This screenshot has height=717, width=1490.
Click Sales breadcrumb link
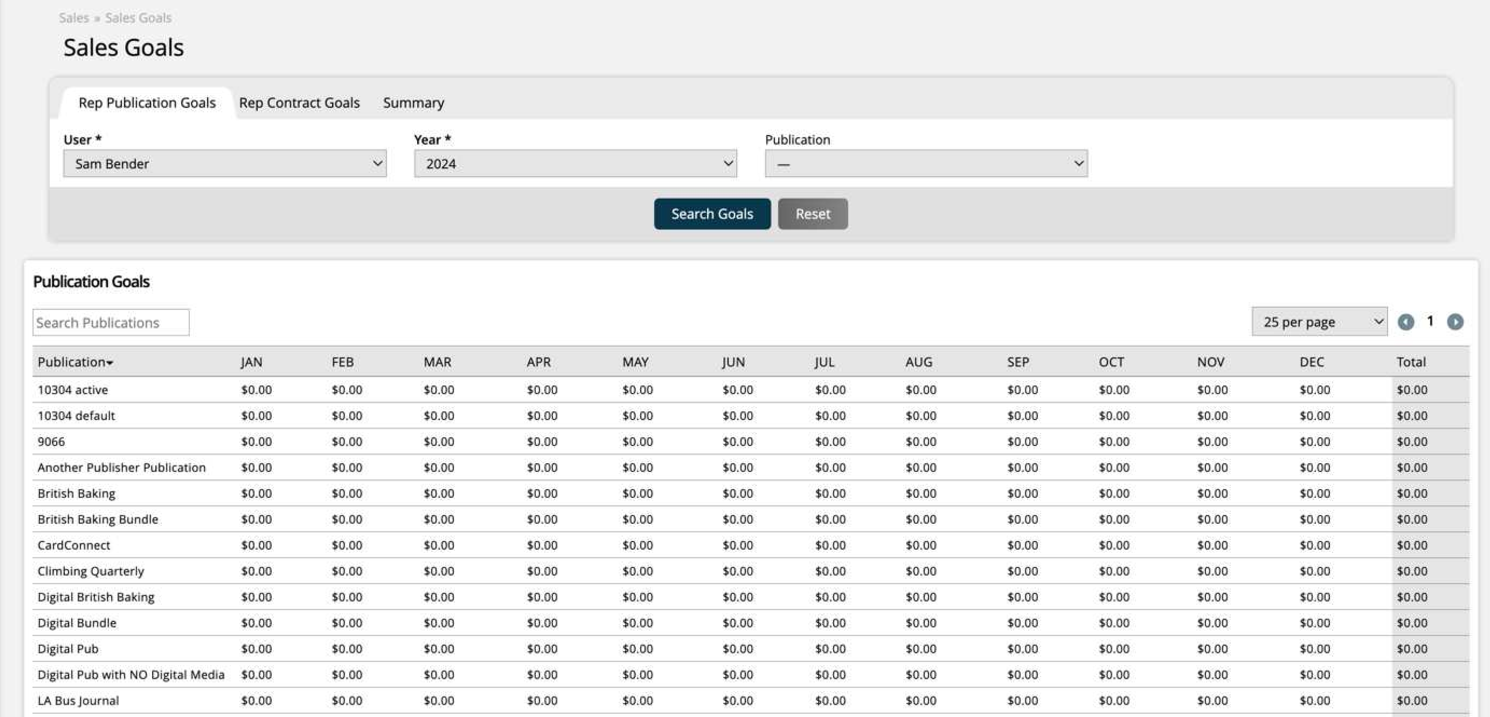[x=74, y=18]
